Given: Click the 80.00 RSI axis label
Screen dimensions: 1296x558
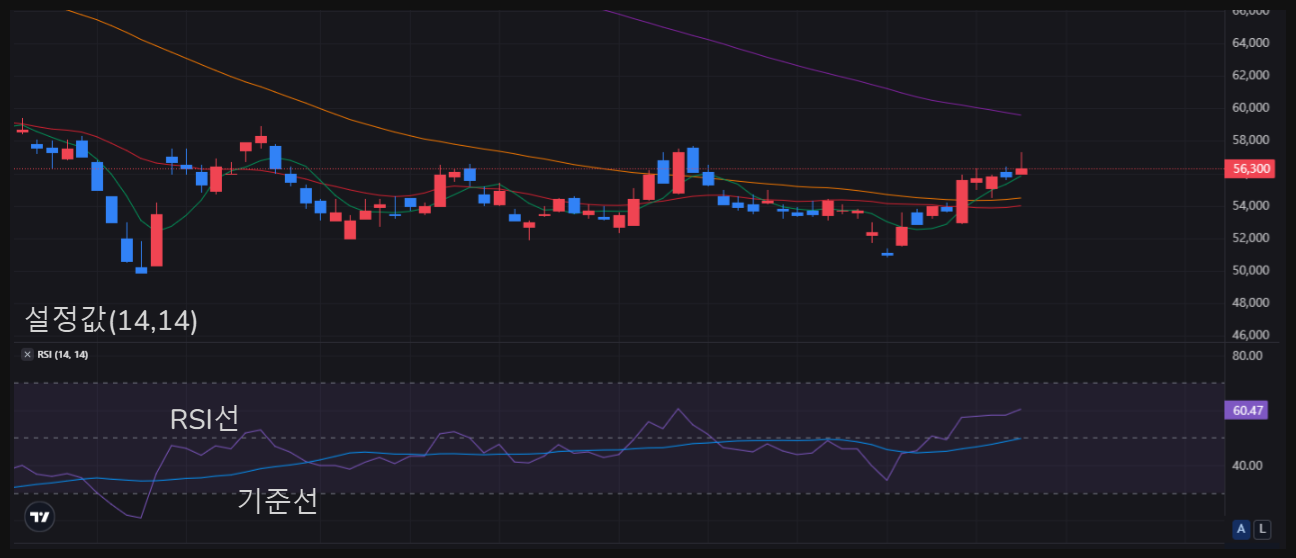Looking at the screenshot, I should pos(1248,355).
